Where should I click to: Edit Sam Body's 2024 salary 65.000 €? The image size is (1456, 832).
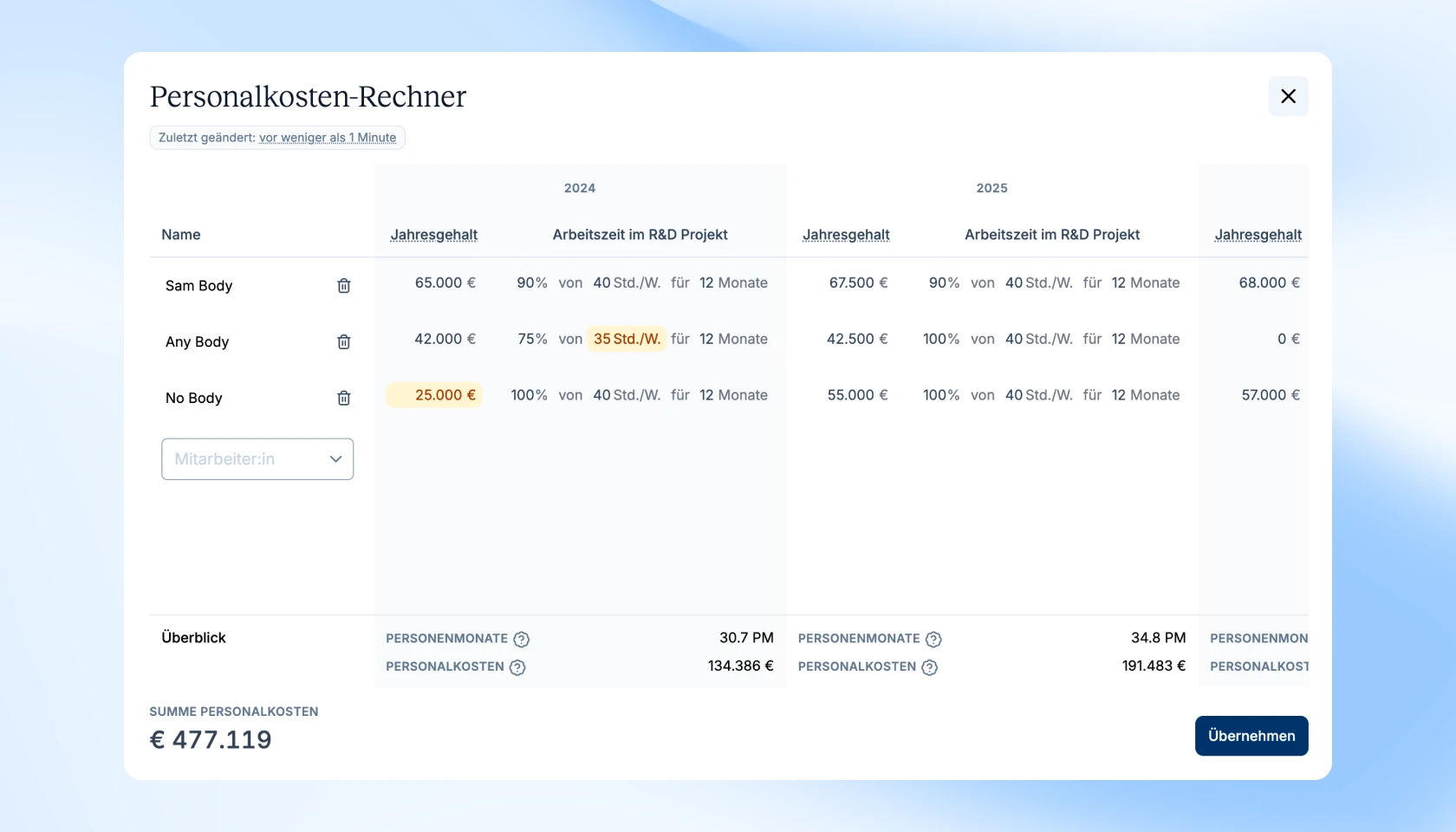(445, 283)
